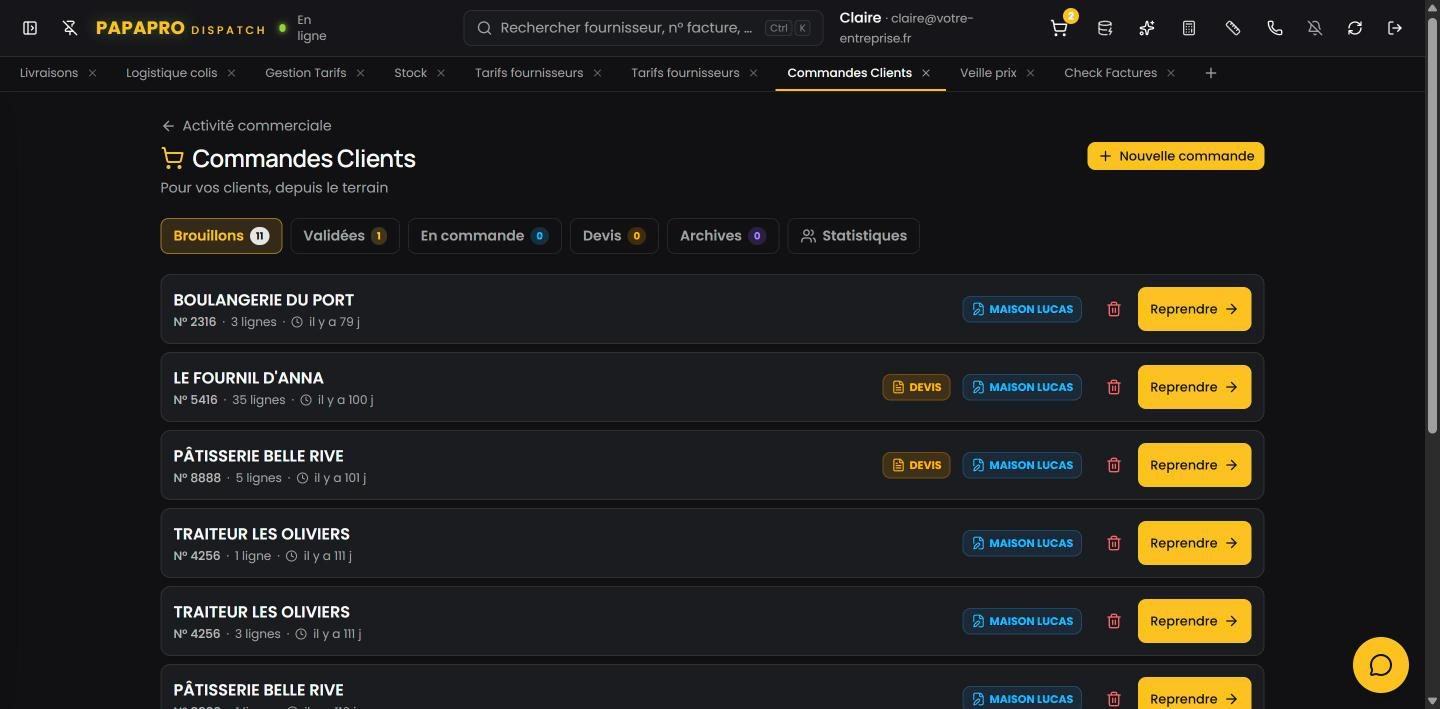Switch to the Veille prix tab
The image size is (1440, 709).
988,73
